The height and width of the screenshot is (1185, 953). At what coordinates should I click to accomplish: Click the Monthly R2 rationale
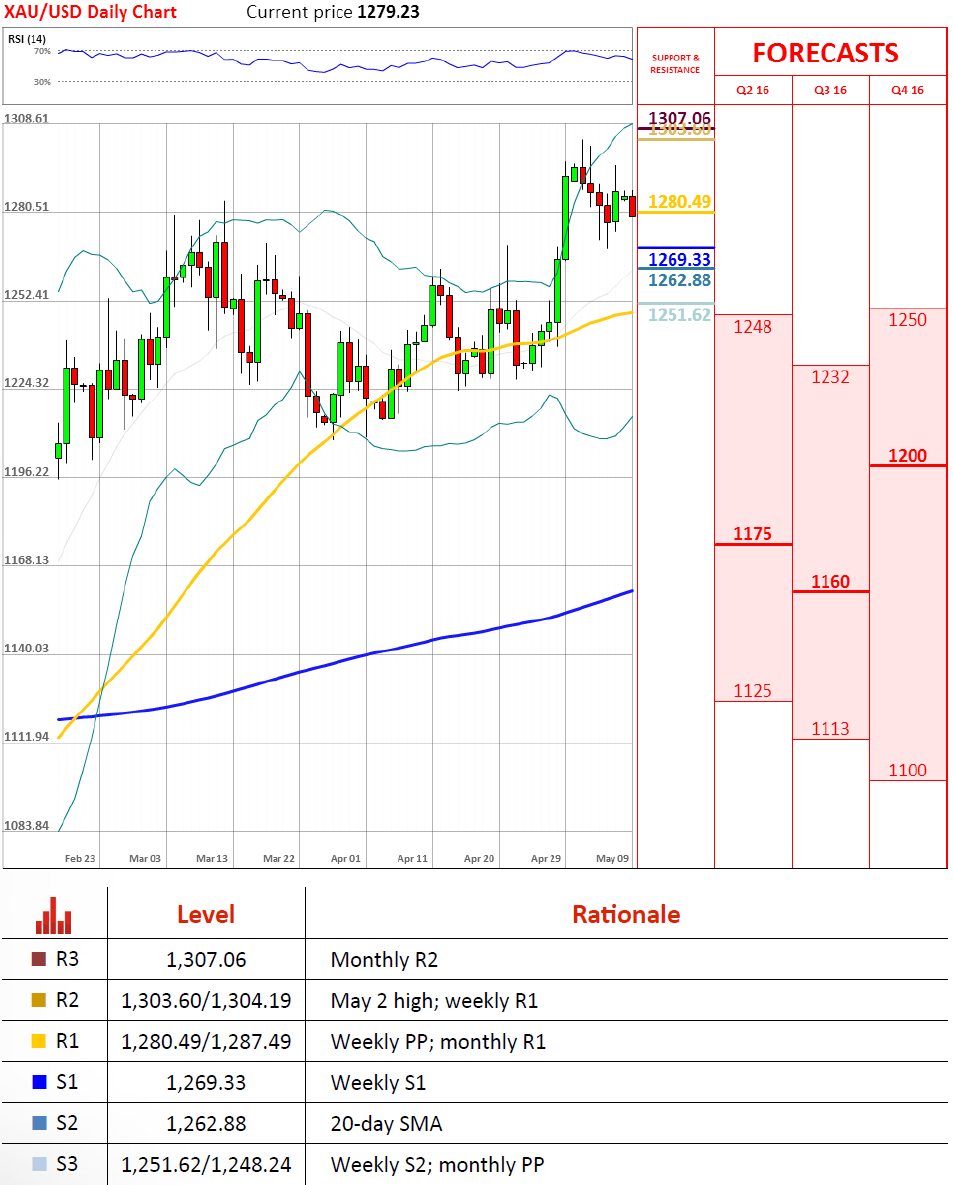tap(384, 960)
